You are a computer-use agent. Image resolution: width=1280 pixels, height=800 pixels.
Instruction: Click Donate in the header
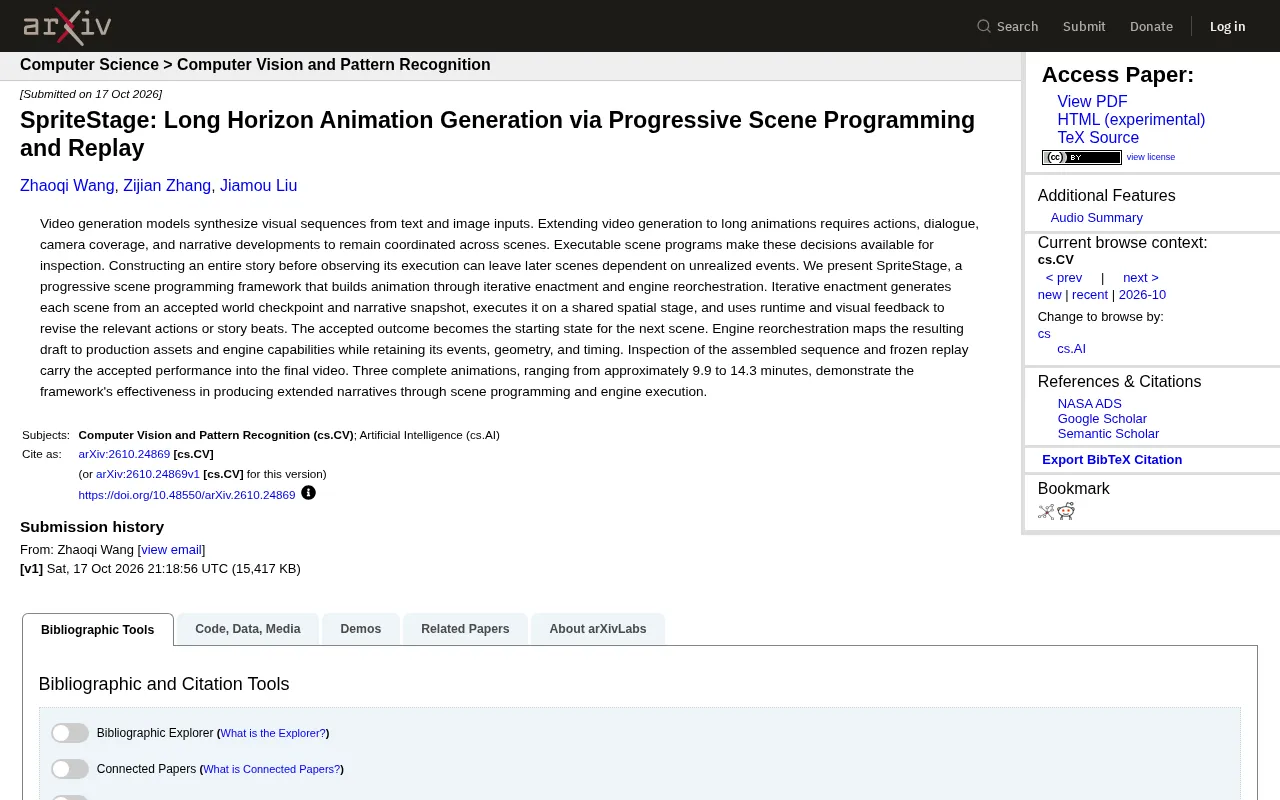coord(1151,26)
